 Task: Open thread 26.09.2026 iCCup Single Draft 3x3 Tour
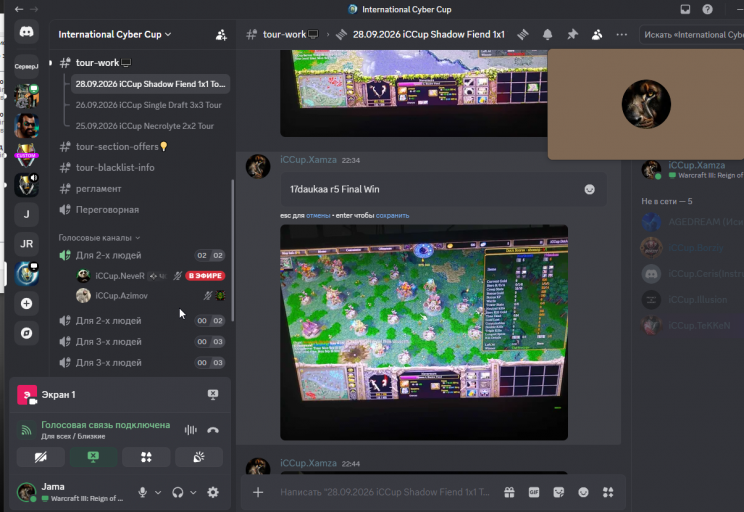click(149, 105)
